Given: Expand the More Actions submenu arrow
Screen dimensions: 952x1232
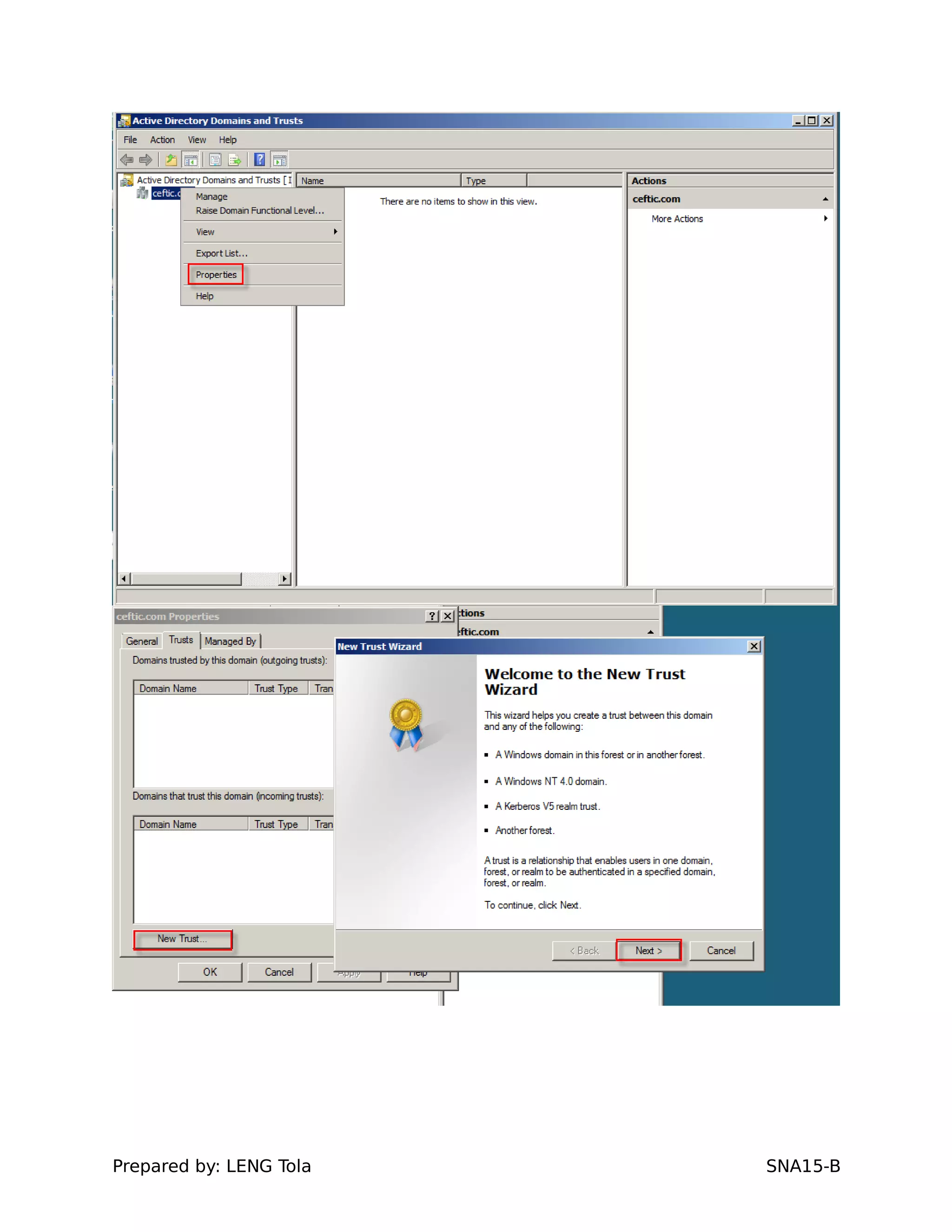Looking at the screenshot, I should (826, 219).
